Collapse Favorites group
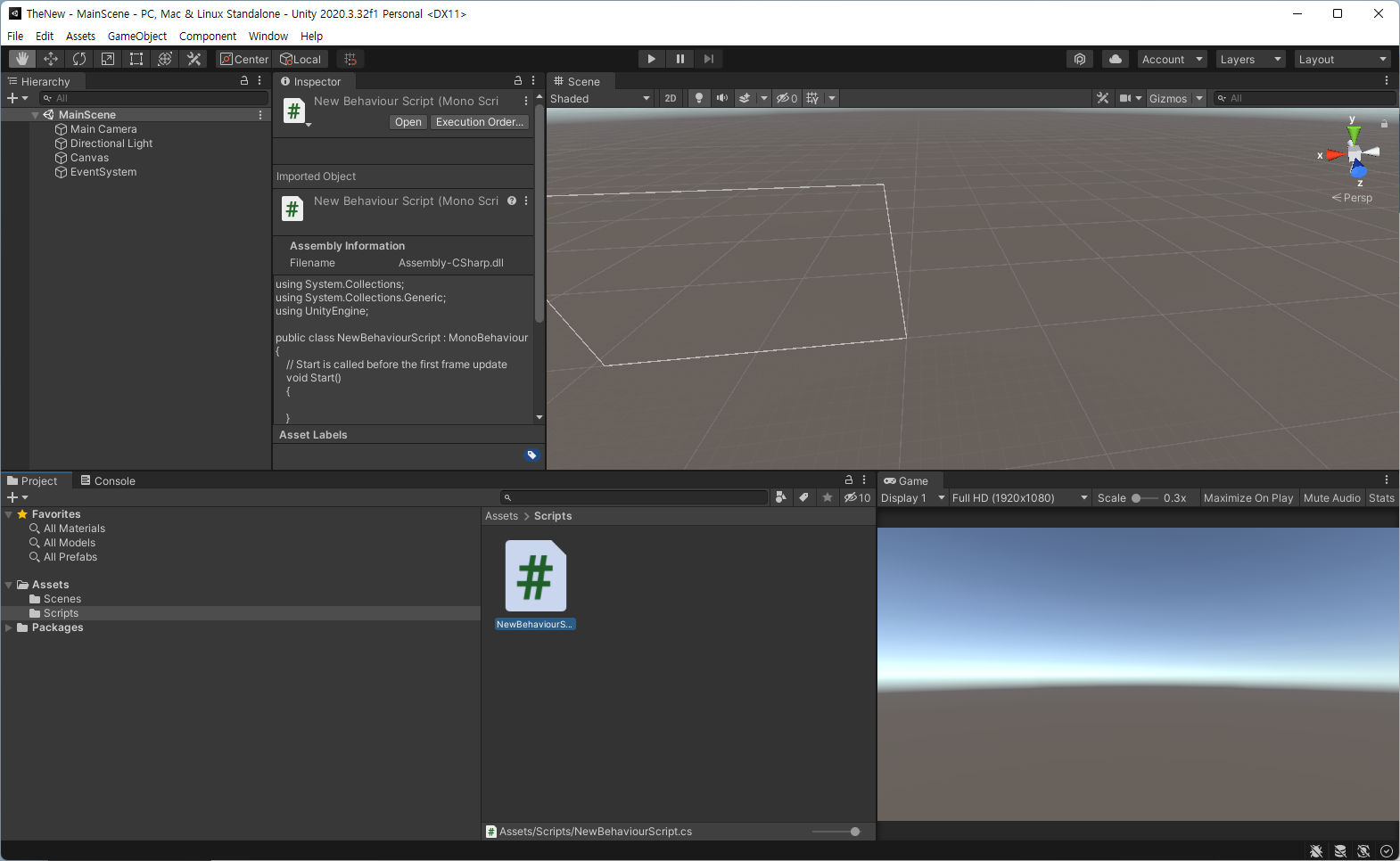This screenshot has height=861, width=1400. click(9, 514)
